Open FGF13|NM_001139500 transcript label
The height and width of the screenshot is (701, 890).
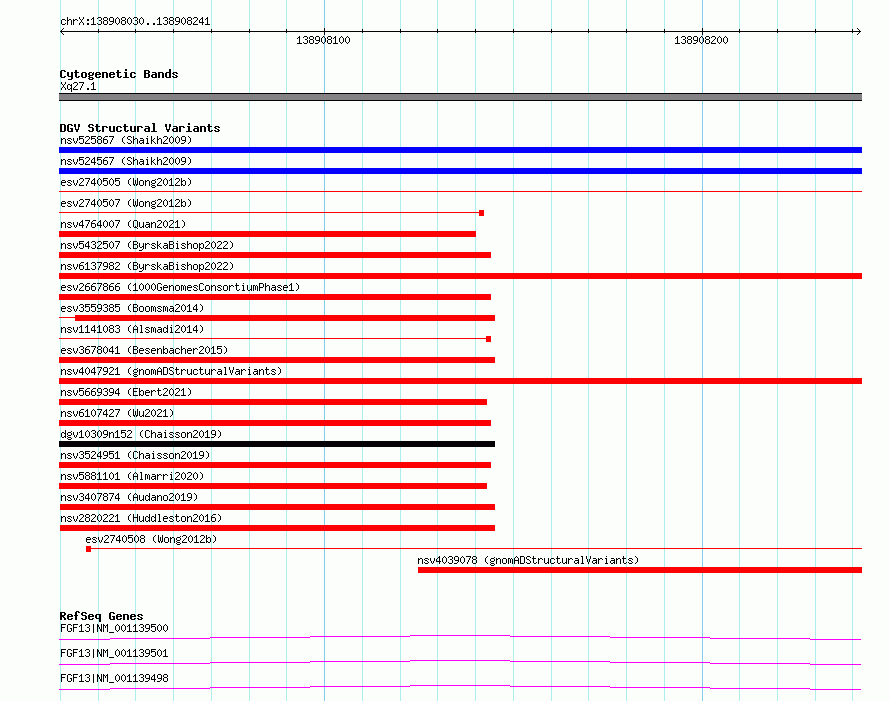[114, 628]
